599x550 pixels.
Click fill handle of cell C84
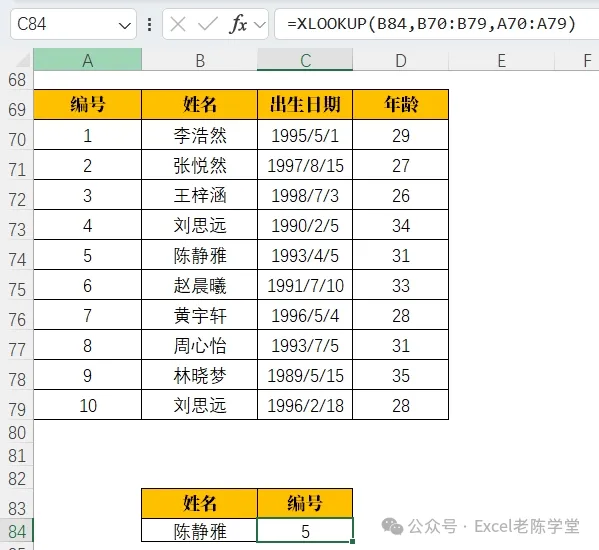(x=352, y=541)
